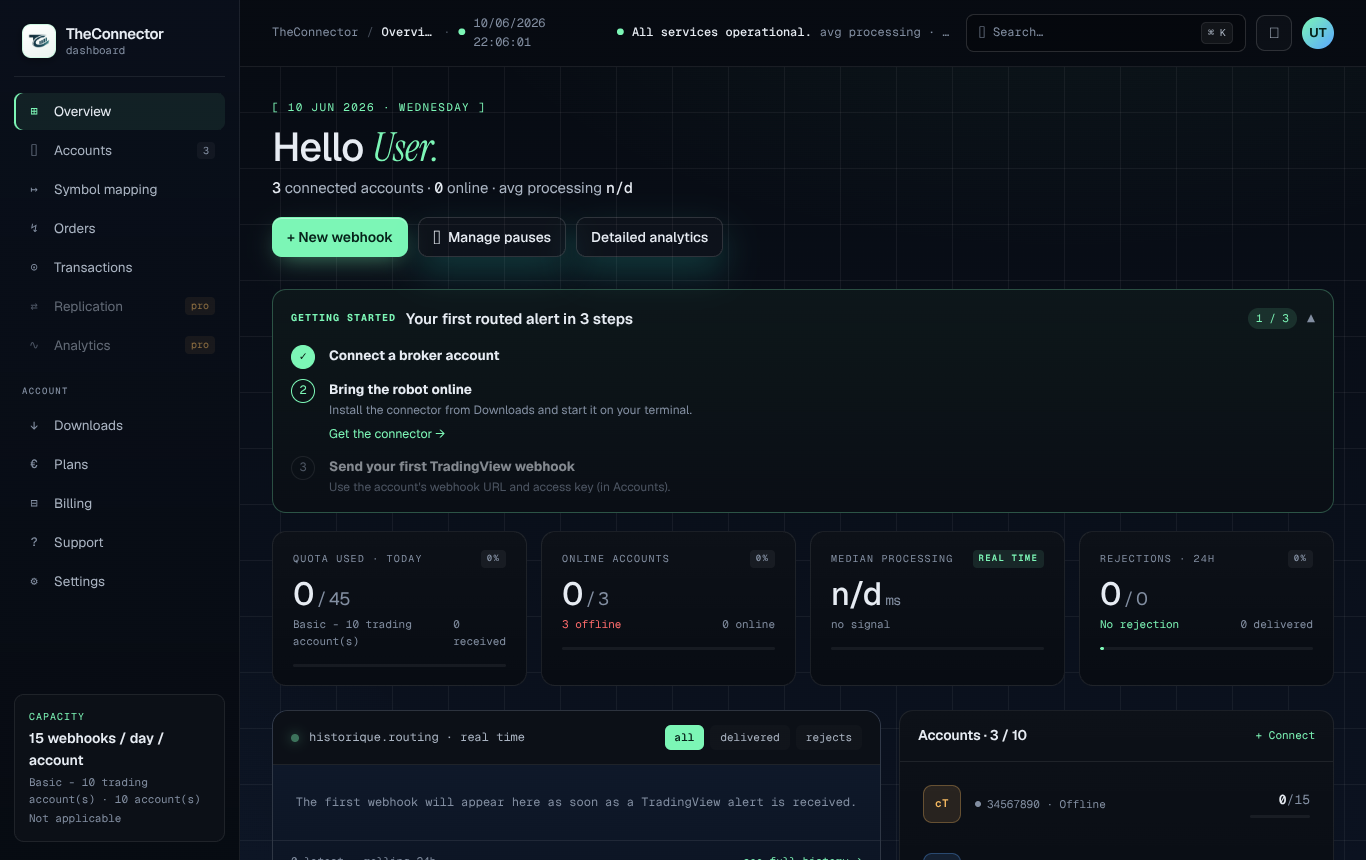This screenshot has width=1366, height=860.
Task: Click the REAL TIME badge
Action: (x=1008, y=558)
